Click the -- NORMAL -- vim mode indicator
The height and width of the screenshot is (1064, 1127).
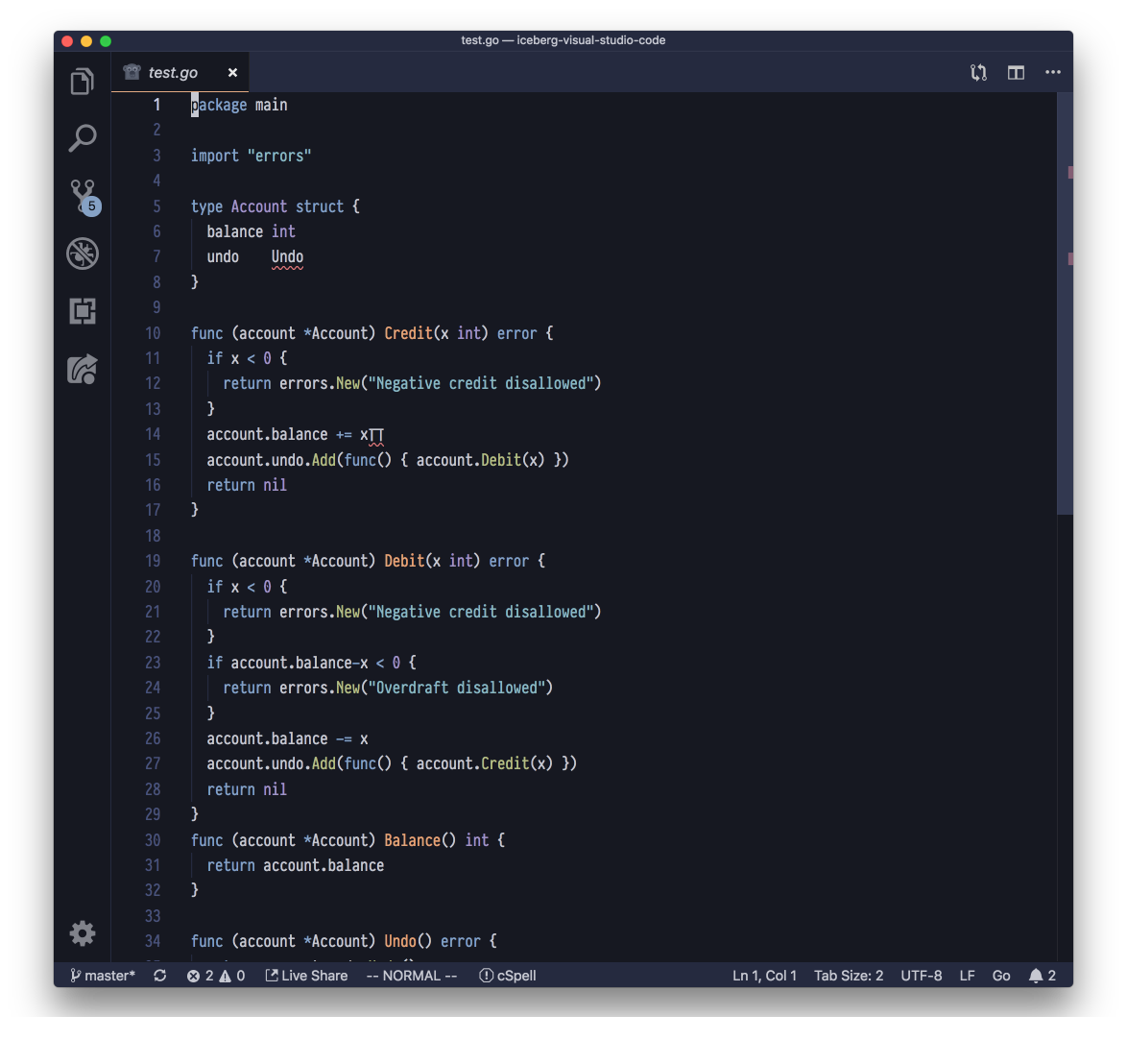coord(412,976)
